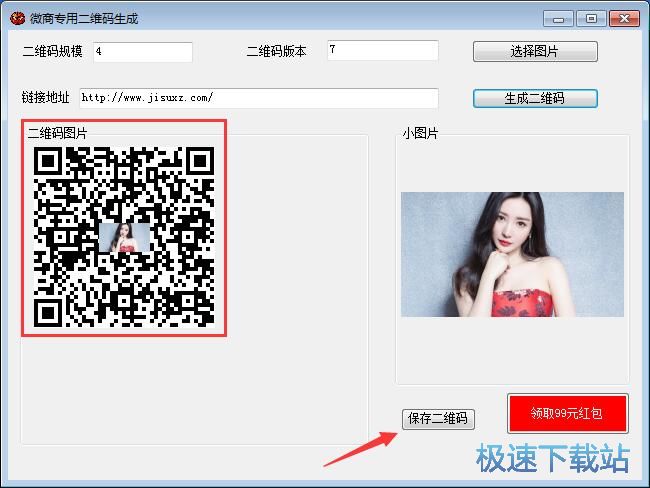The width and height of the screenshot is (650, 488).
Task: Select the 链接地址 URL field
Action: pyautogui.click(x=259, y=98)
